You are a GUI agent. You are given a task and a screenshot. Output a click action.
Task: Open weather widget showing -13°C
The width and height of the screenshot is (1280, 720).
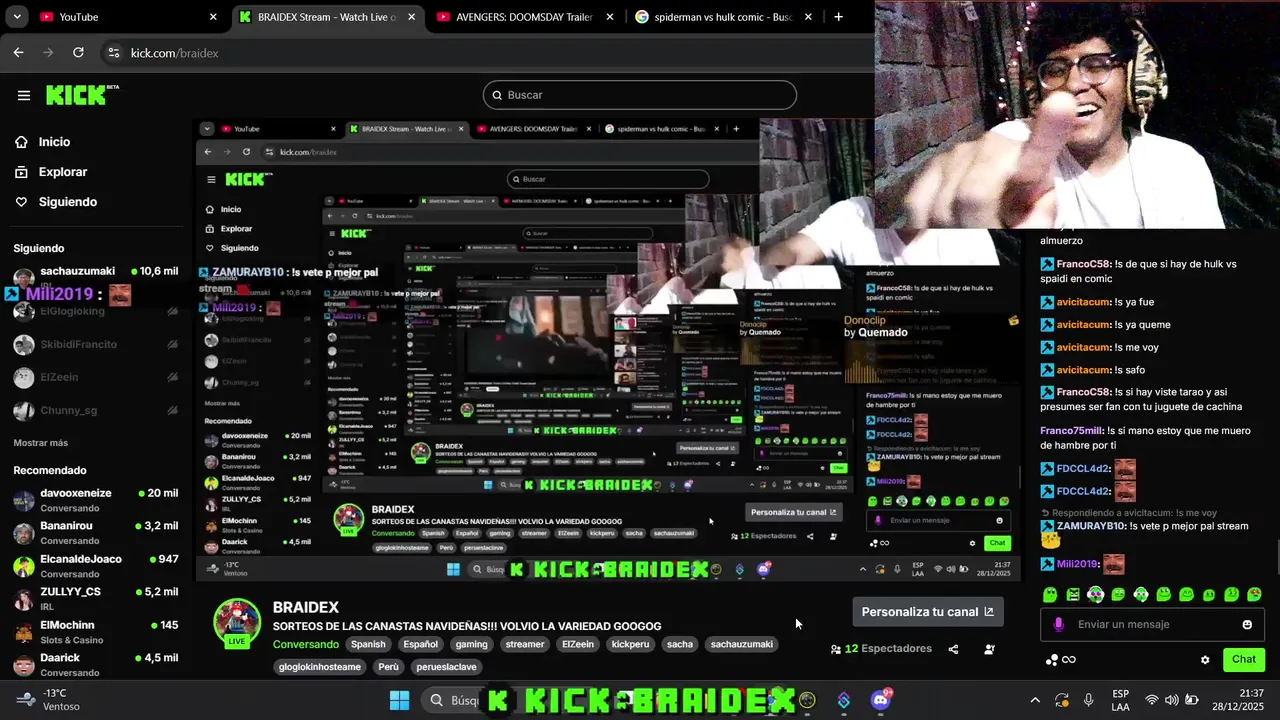click(x=47, y=700)
